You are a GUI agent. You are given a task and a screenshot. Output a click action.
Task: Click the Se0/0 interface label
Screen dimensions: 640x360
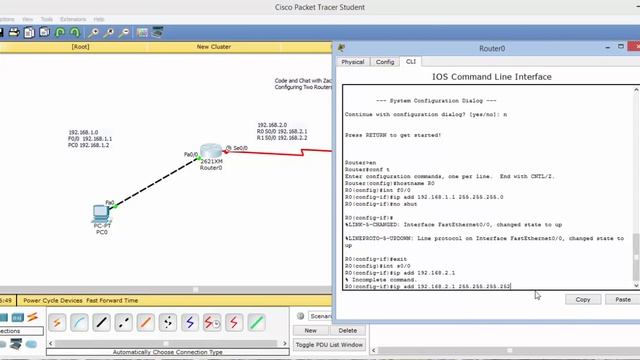[x=240, y=148]
